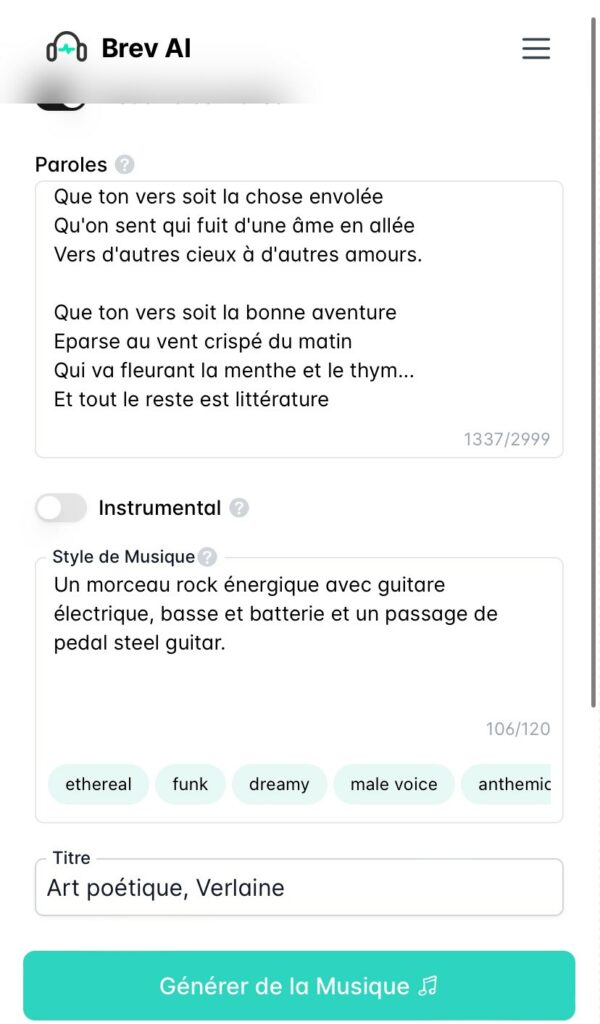
Task: Select the funk style tag
Action: coord(190,784)
